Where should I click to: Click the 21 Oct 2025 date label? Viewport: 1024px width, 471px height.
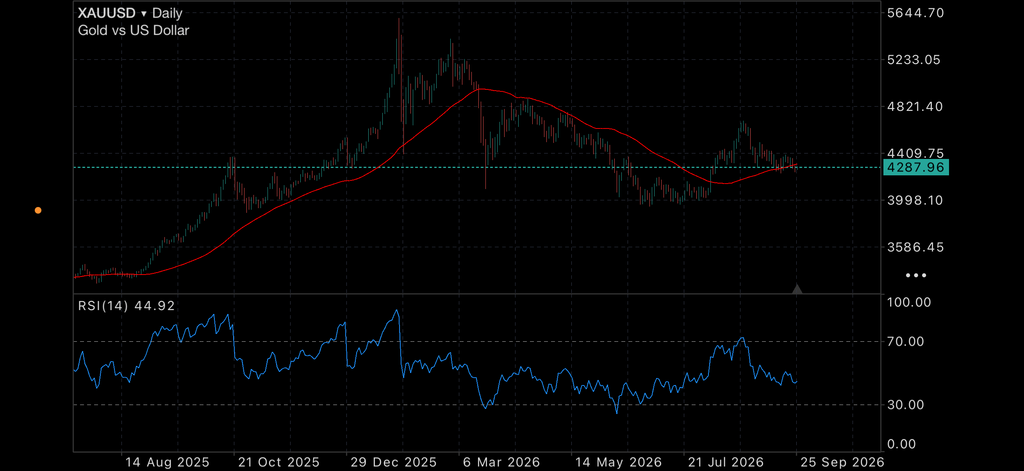pyautogui.click(x=280, y=462)
